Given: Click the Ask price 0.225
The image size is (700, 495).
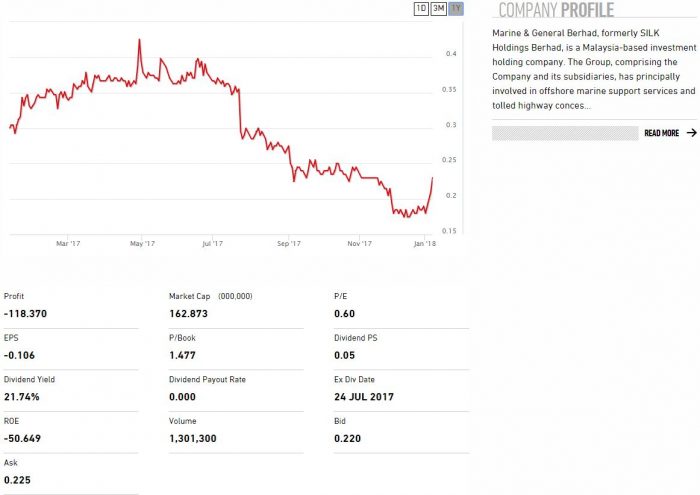Looking at the screenshot, I should point(17,480).
